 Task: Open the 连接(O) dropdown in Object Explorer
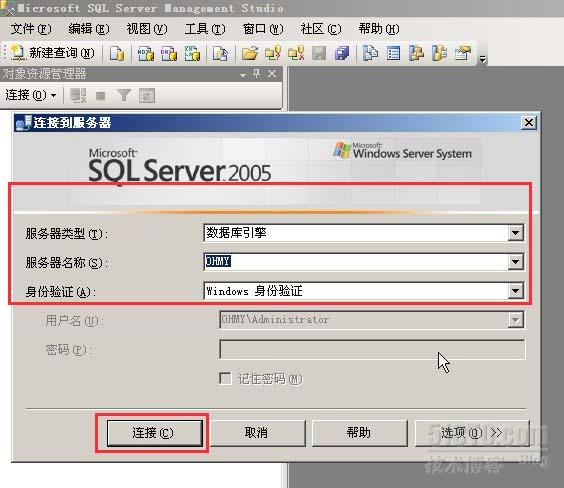click(31, 95)
